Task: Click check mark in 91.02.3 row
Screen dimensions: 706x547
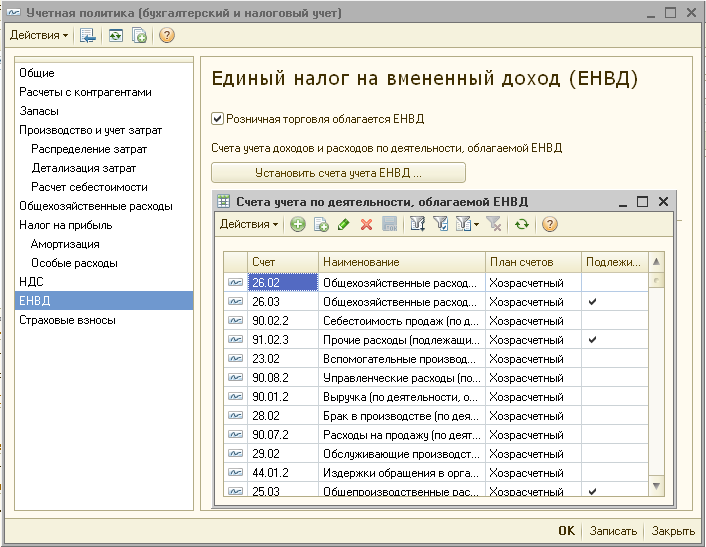Action: [x=593, y=339]
